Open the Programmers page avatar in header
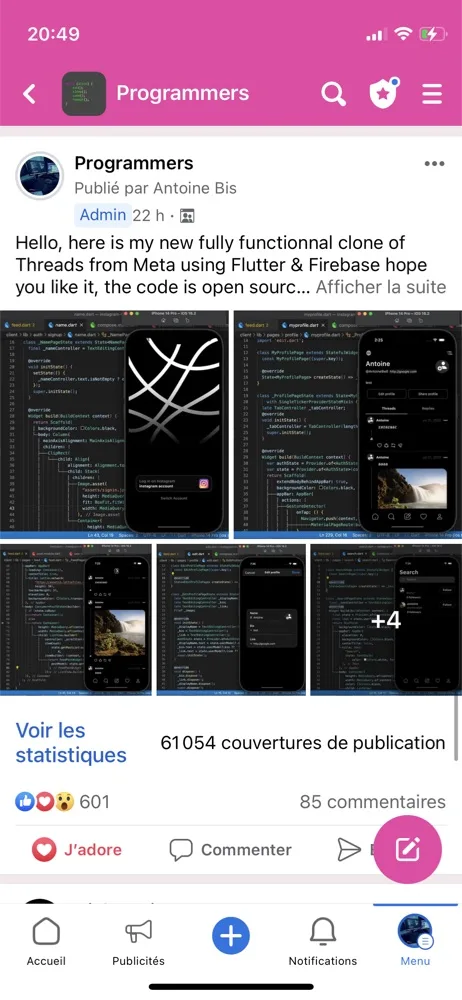462x1000 pixels. 84,94
